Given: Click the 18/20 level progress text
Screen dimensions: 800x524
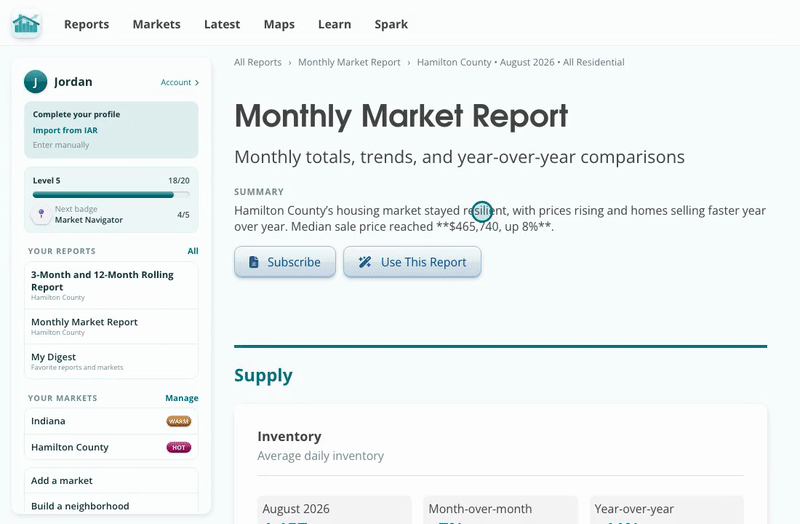Looking at the screenshot, I should [x=179, y=181].
